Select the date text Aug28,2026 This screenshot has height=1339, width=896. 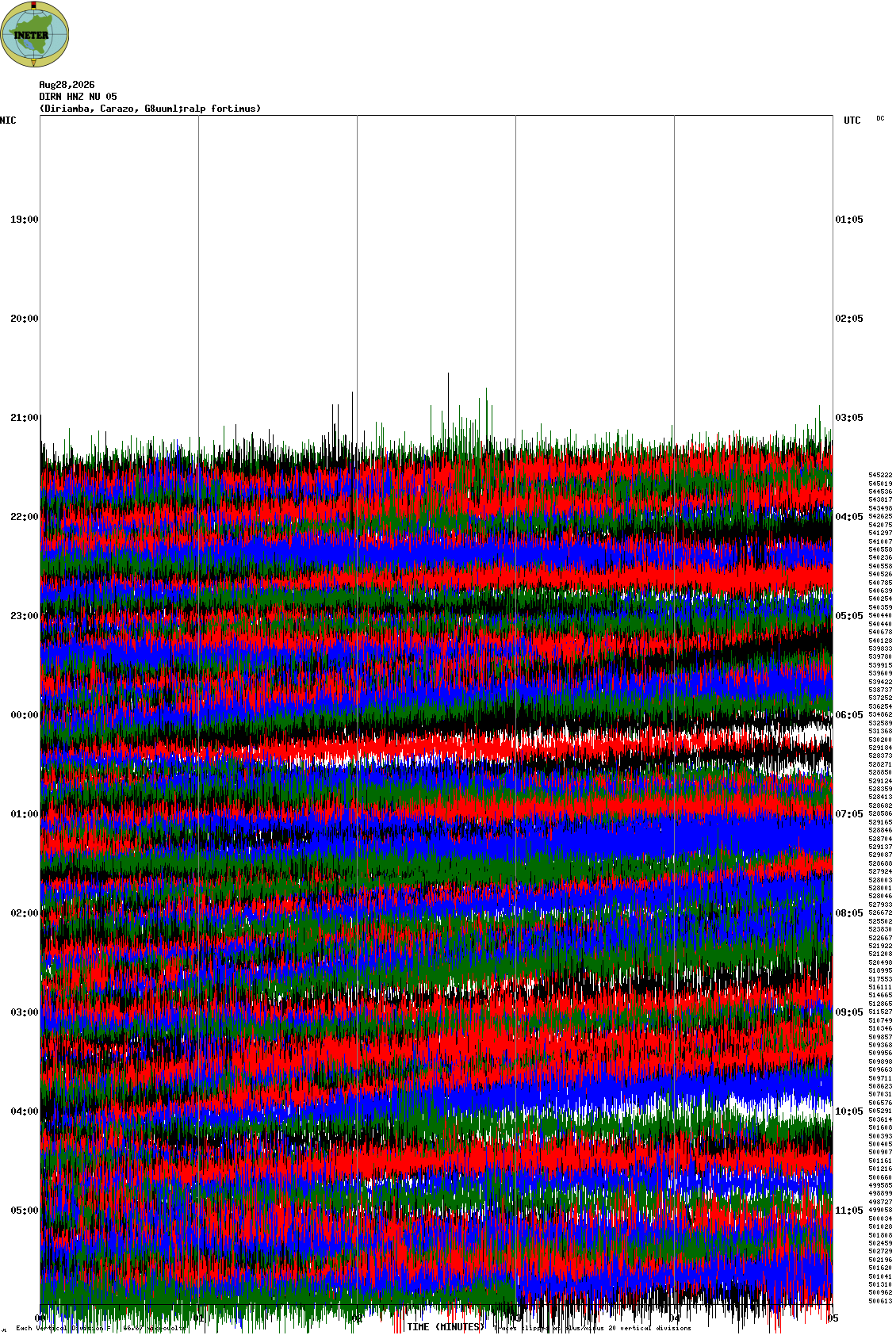tap(67, 85)
